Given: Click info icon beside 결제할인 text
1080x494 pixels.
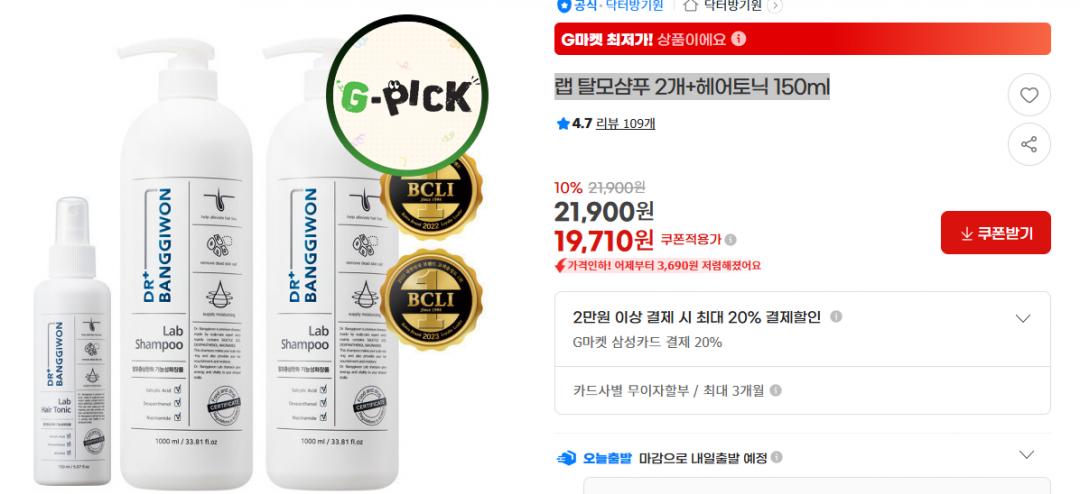Looking at the screenshot, I should 836,317.
